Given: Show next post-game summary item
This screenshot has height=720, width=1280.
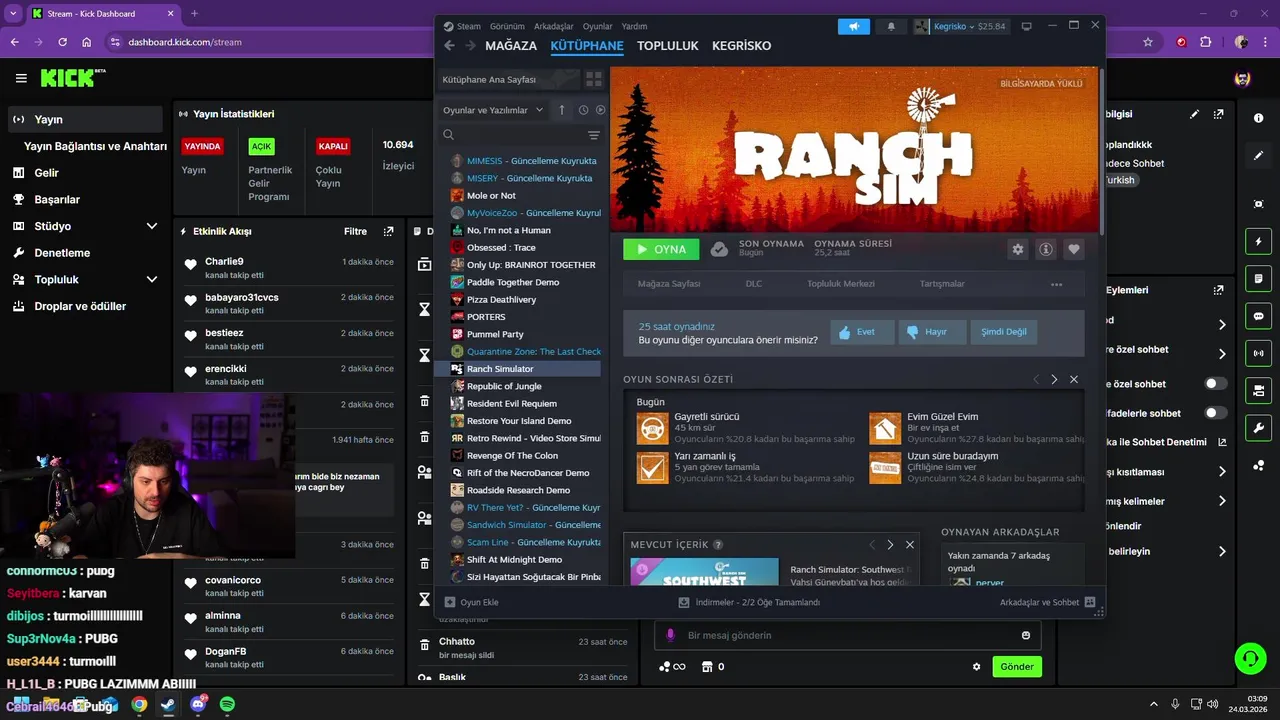Looking at the screenshot, I should click(x=1054, y=380).
